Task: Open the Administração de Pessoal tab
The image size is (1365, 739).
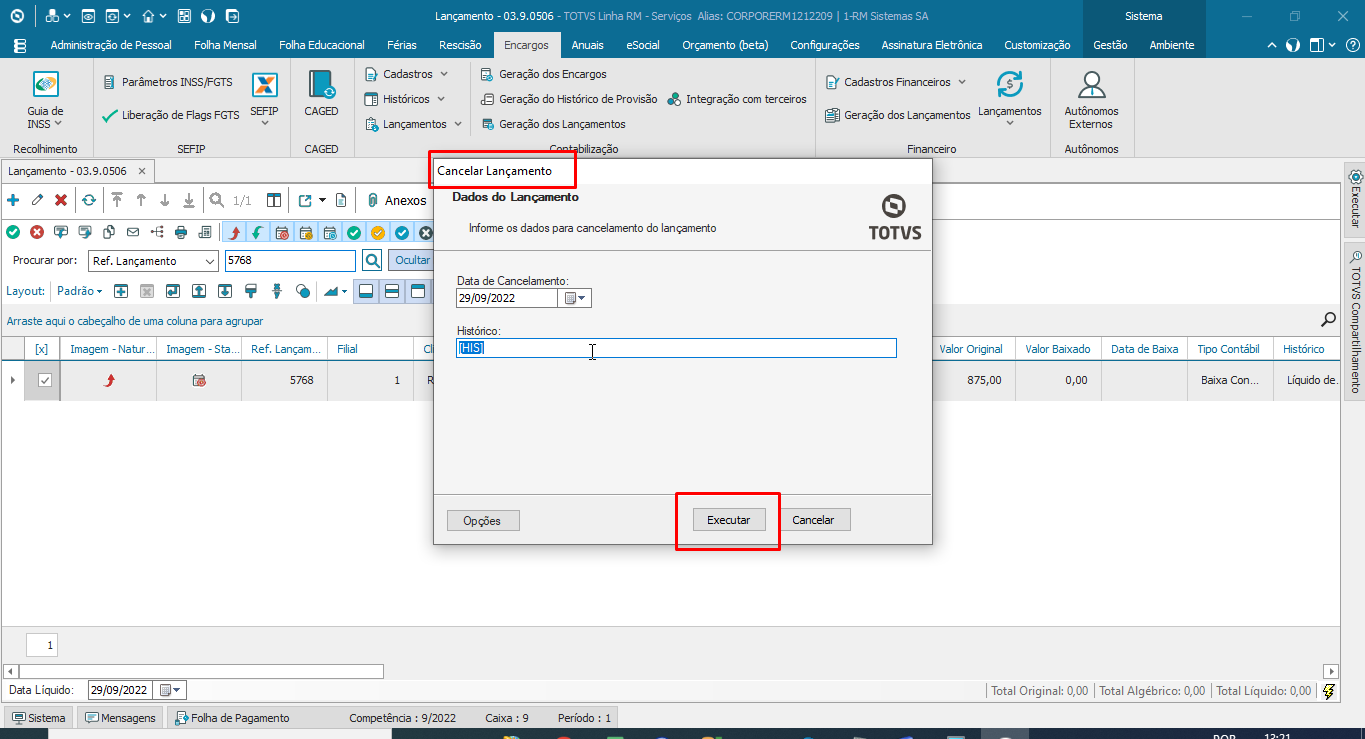Action: 111,45
